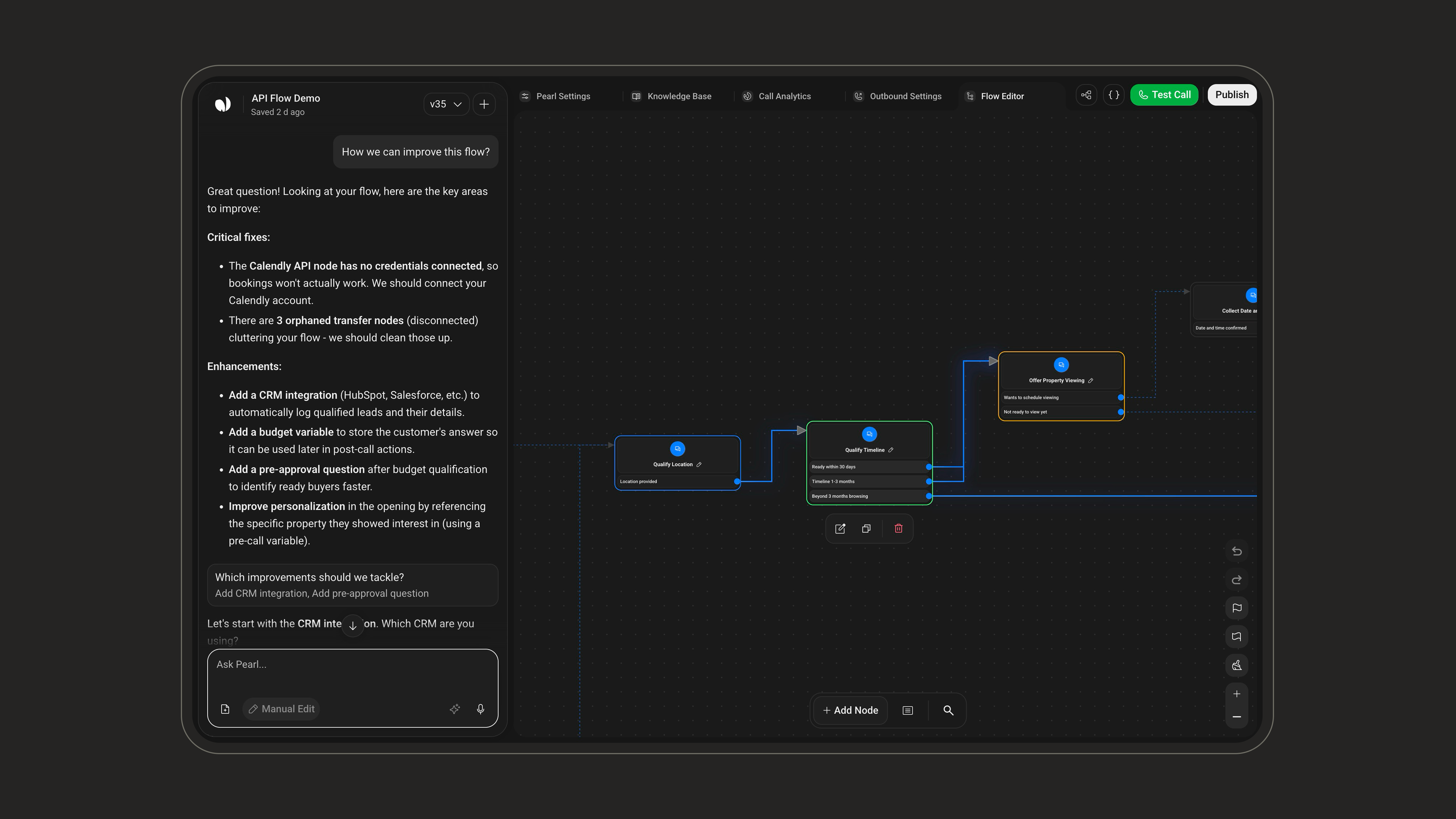1456x819 pixels.
Task: Select the Flow Editor tab
Action: 995,96
